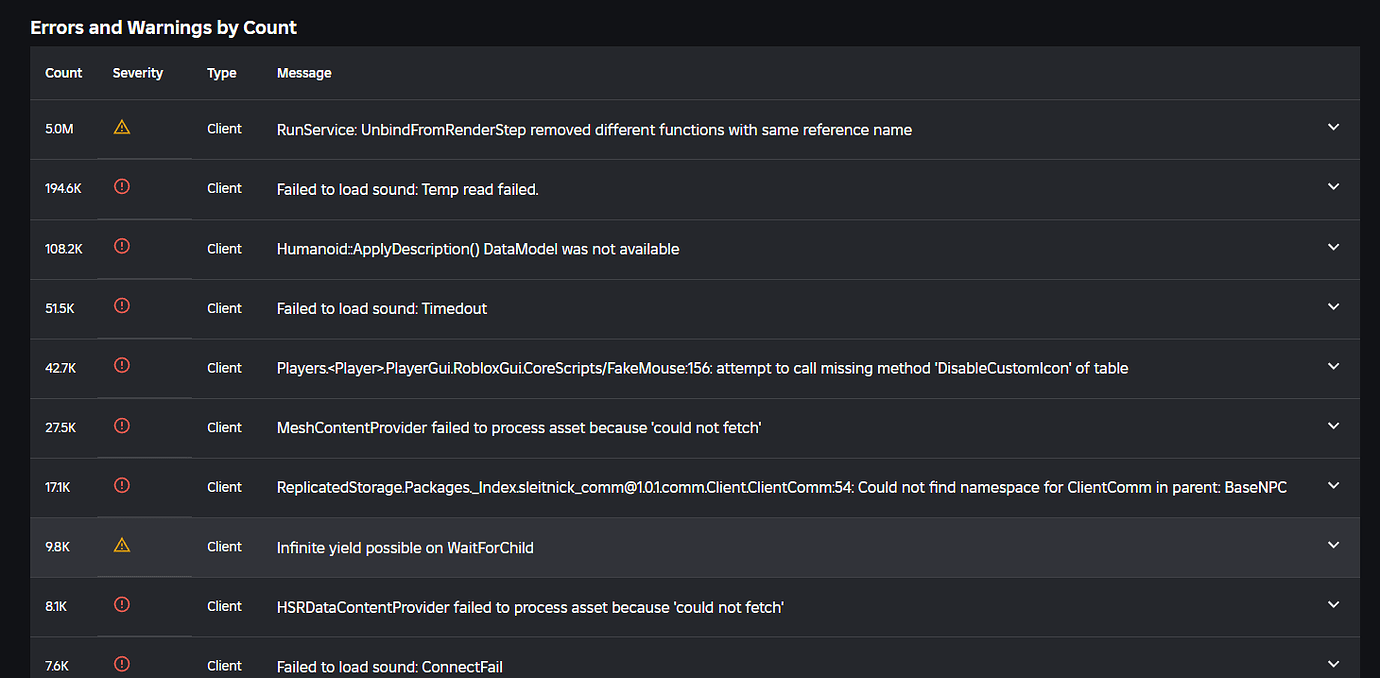1380x678 pixels.
Task: Click error icon for 'Temp read failed' row
Action: click(121, 187)
